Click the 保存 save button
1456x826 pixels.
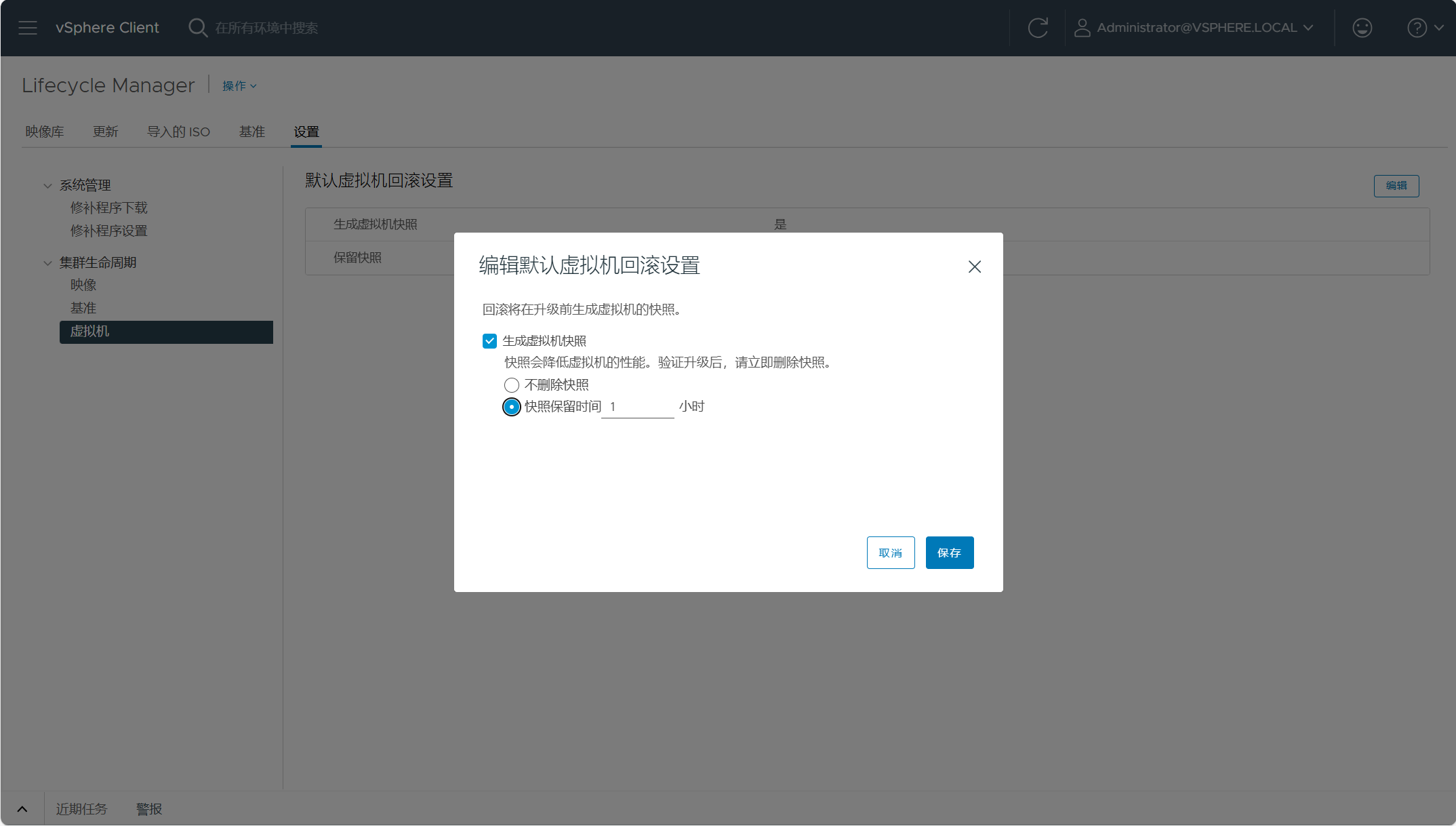949,553
